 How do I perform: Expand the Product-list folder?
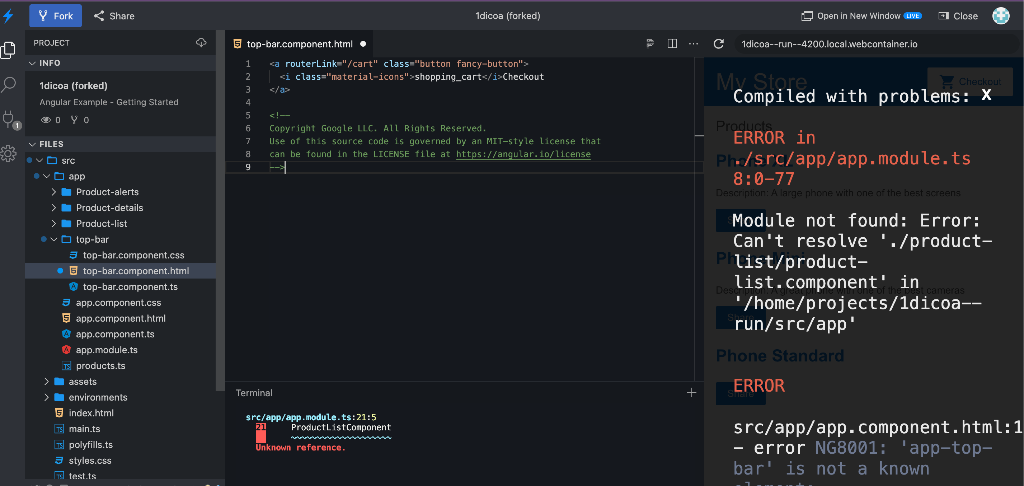pos(54,223)
